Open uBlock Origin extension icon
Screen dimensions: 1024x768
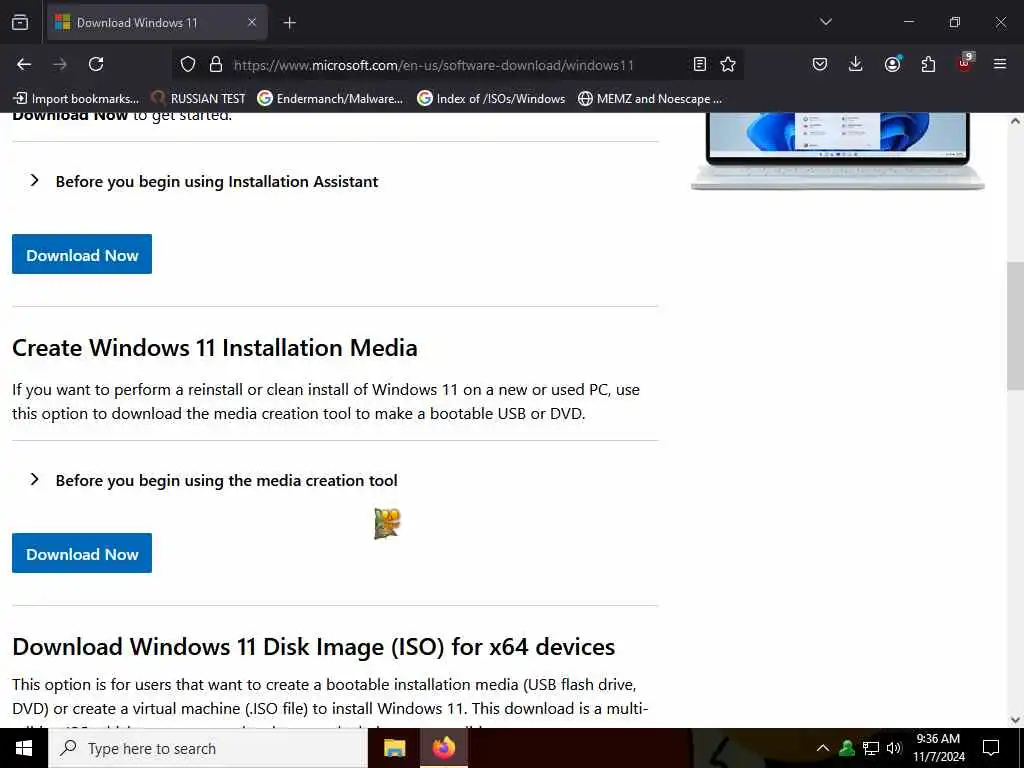pyautogui.click(x=965, y=63)
